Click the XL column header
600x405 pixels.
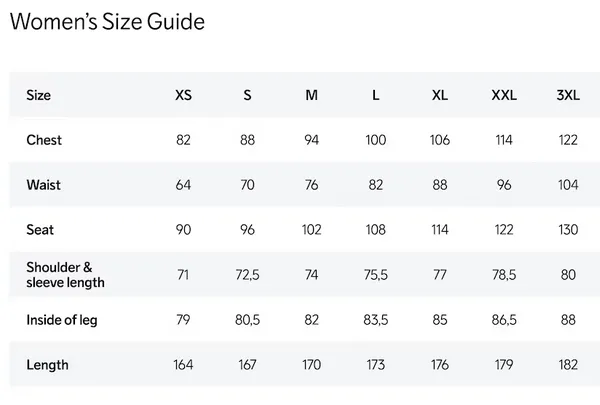tap(440, 95)
